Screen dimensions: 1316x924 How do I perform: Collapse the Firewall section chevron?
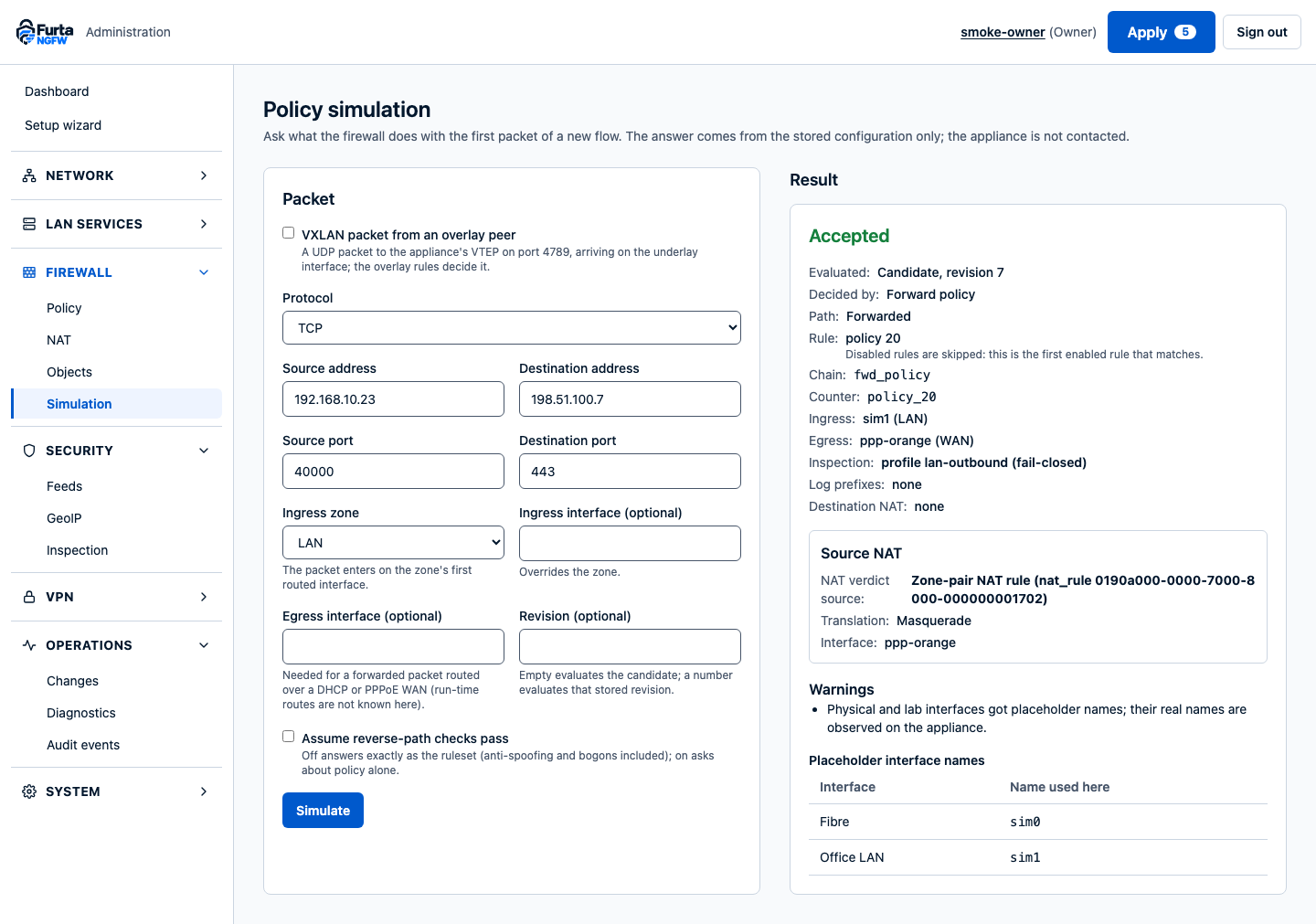pos(204,272)
